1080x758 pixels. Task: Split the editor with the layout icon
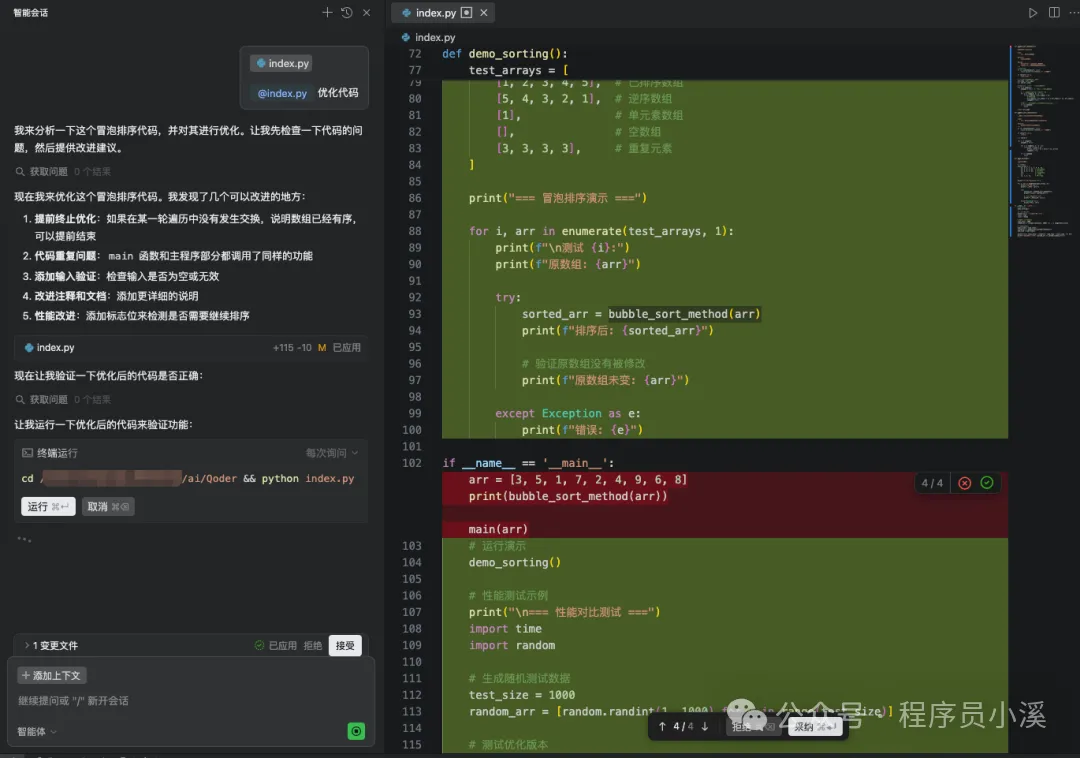(1054, 12)
